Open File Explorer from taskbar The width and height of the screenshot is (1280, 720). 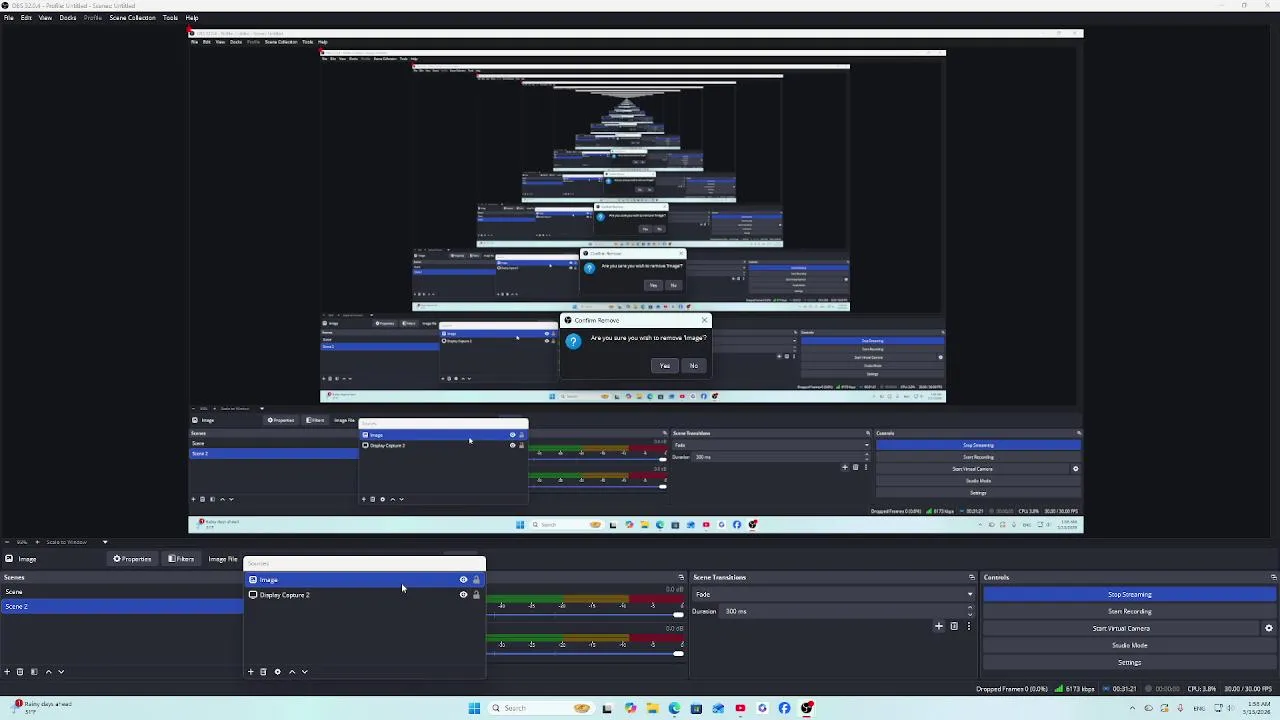point(652,708)
